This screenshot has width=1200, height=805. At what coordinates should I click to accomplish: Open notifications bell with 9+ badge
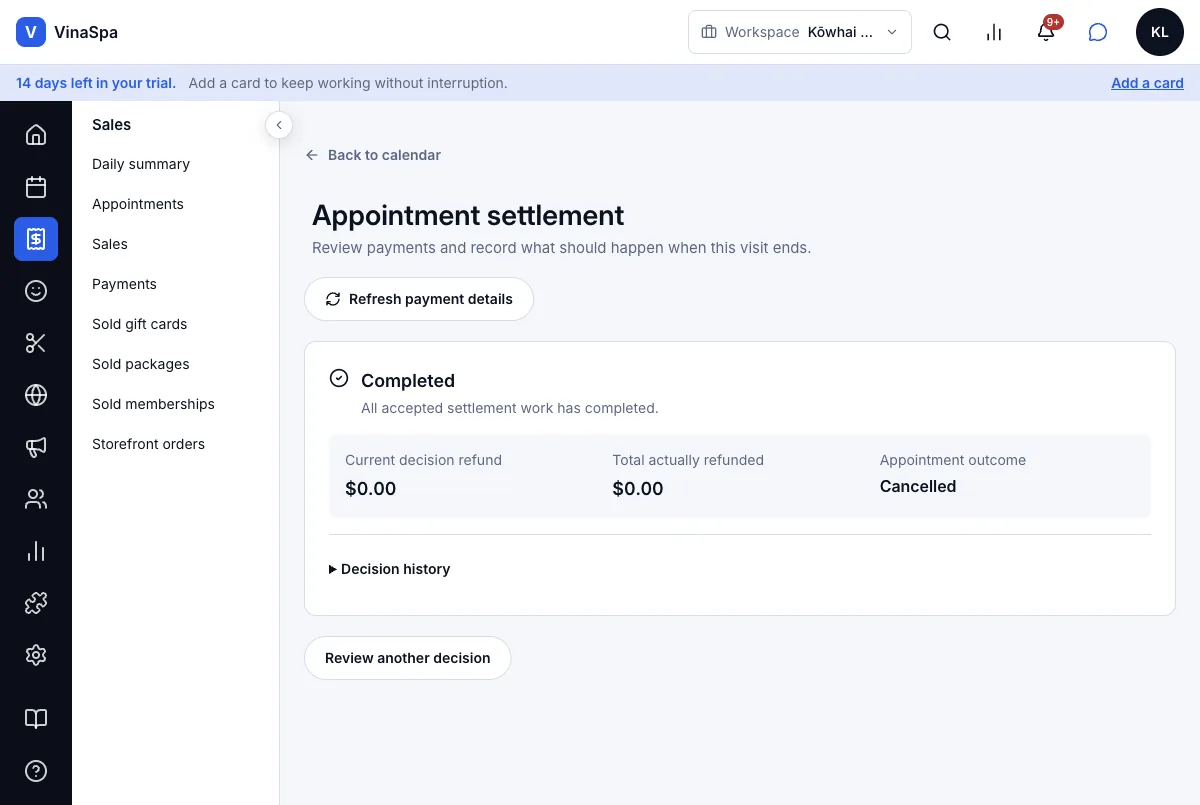click(x=1046, y=32)
